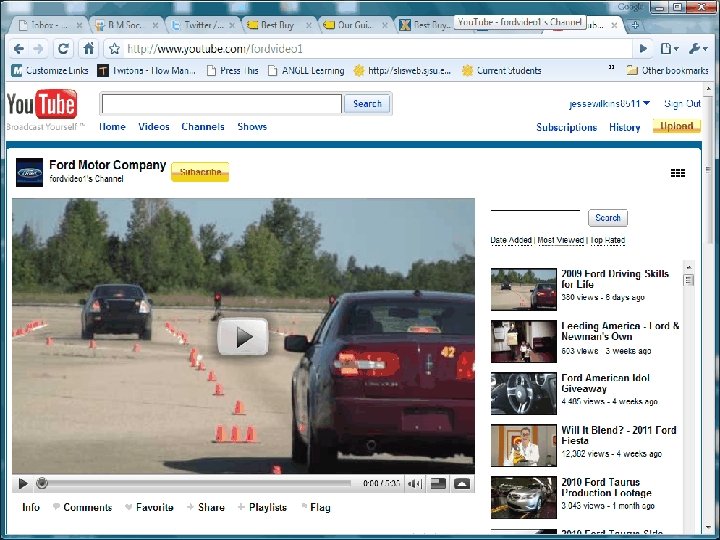Switch to the first Best Buy tab
The width and height of the screenshot is (720, 540).
277,25
